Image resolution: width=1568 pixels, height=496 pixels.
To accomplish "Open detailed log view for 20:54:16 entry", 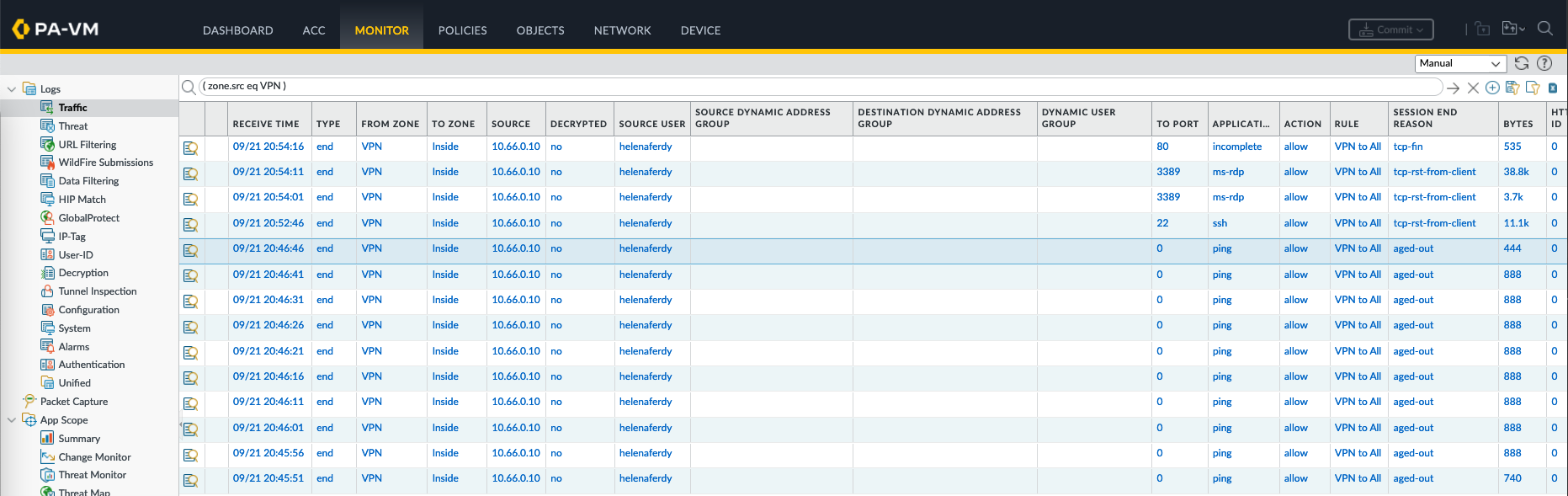I will coord(191,148).
